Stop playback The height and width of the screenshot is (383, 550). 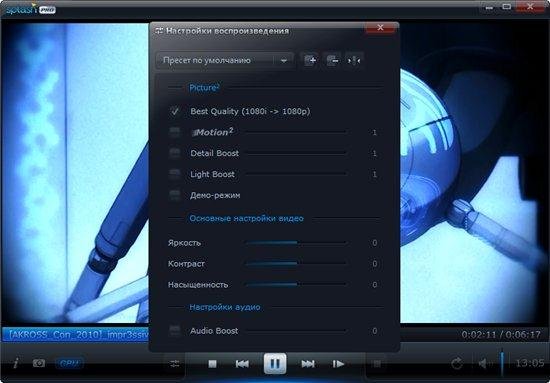pyautogui.click(x=213, y=364)
